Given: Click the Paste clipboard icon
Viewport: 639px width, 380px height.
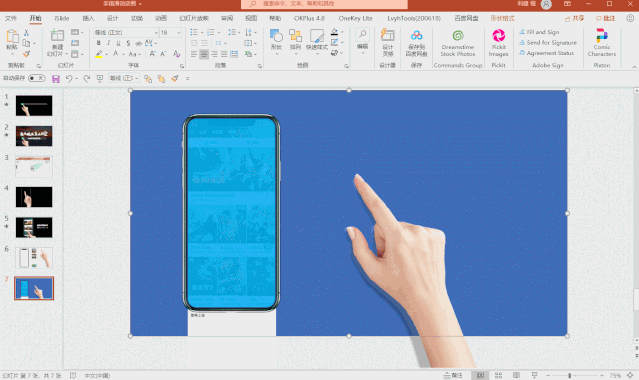Looking at the screenshot, I should pos(12,36).
